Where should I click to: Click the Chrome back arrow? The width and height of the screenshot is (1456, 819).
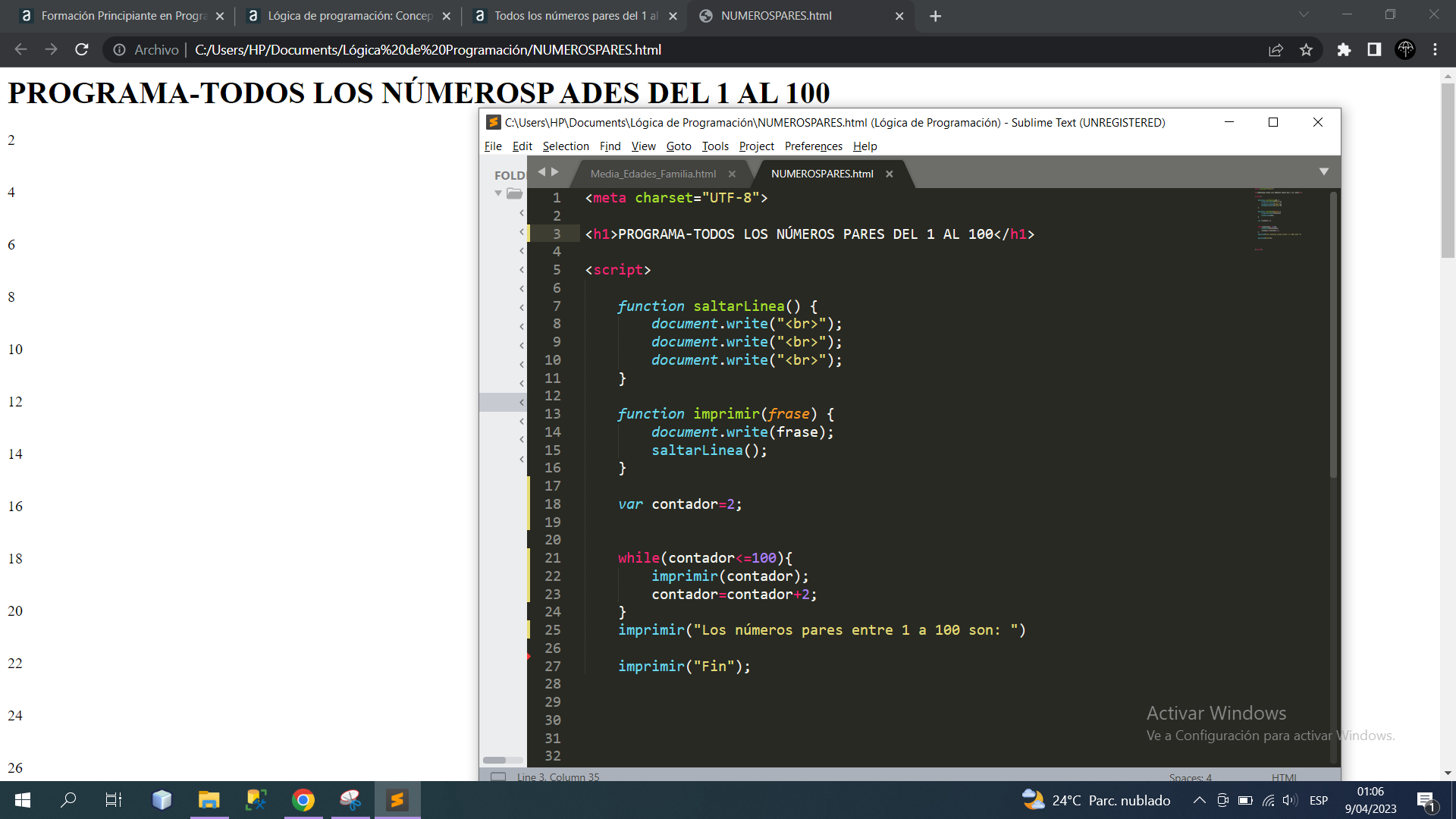pyautogui.click(x=20, y=49)
